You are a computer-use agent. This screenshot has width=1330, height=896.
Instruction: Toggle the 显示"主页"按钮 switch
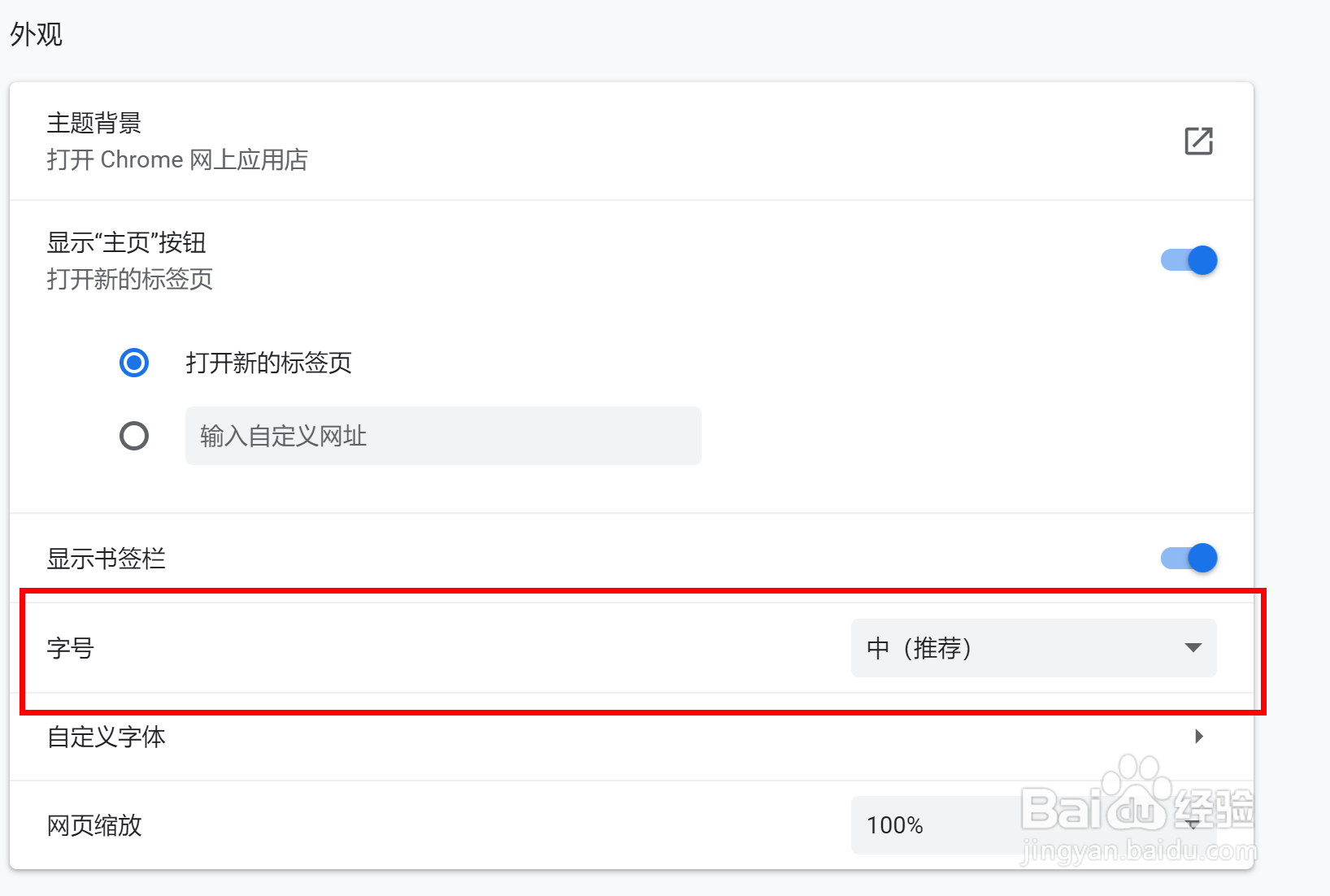(x=1189, y=260)
